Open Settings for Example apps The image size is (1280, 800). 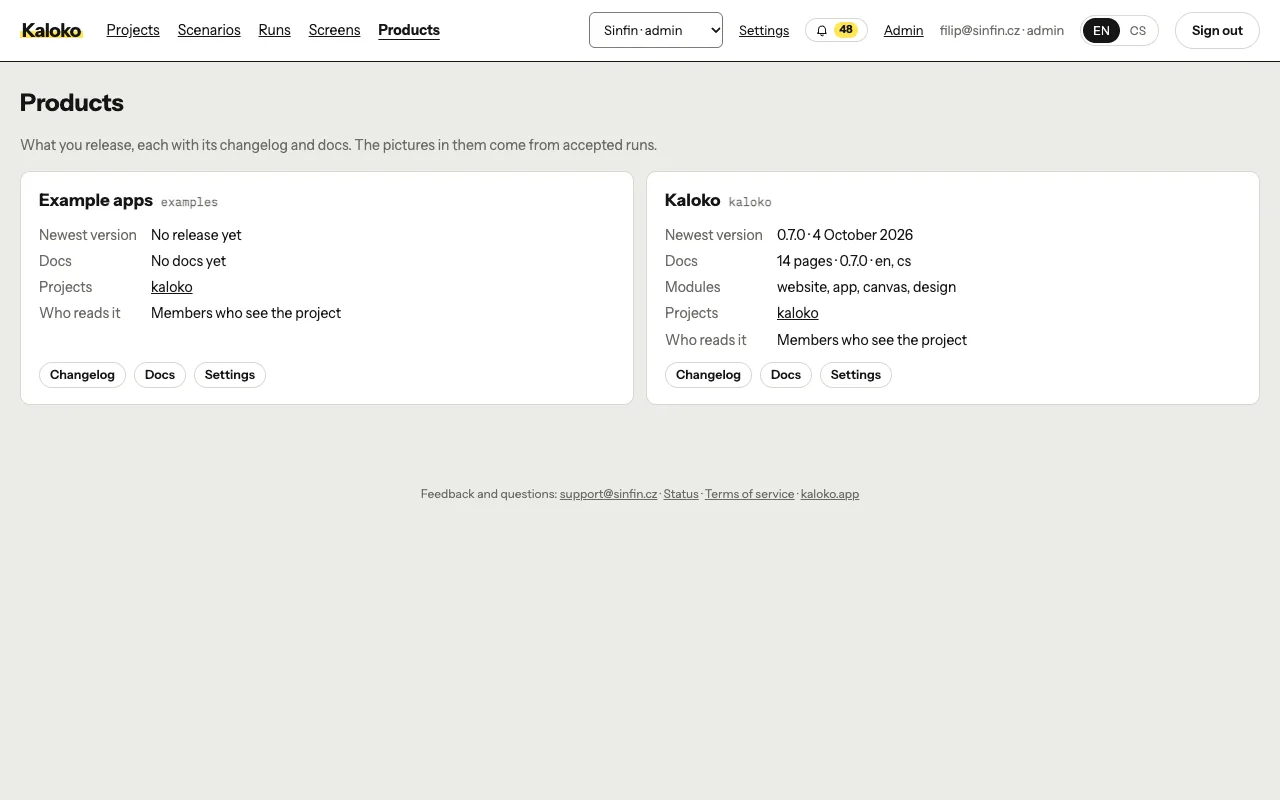(230, 375)
